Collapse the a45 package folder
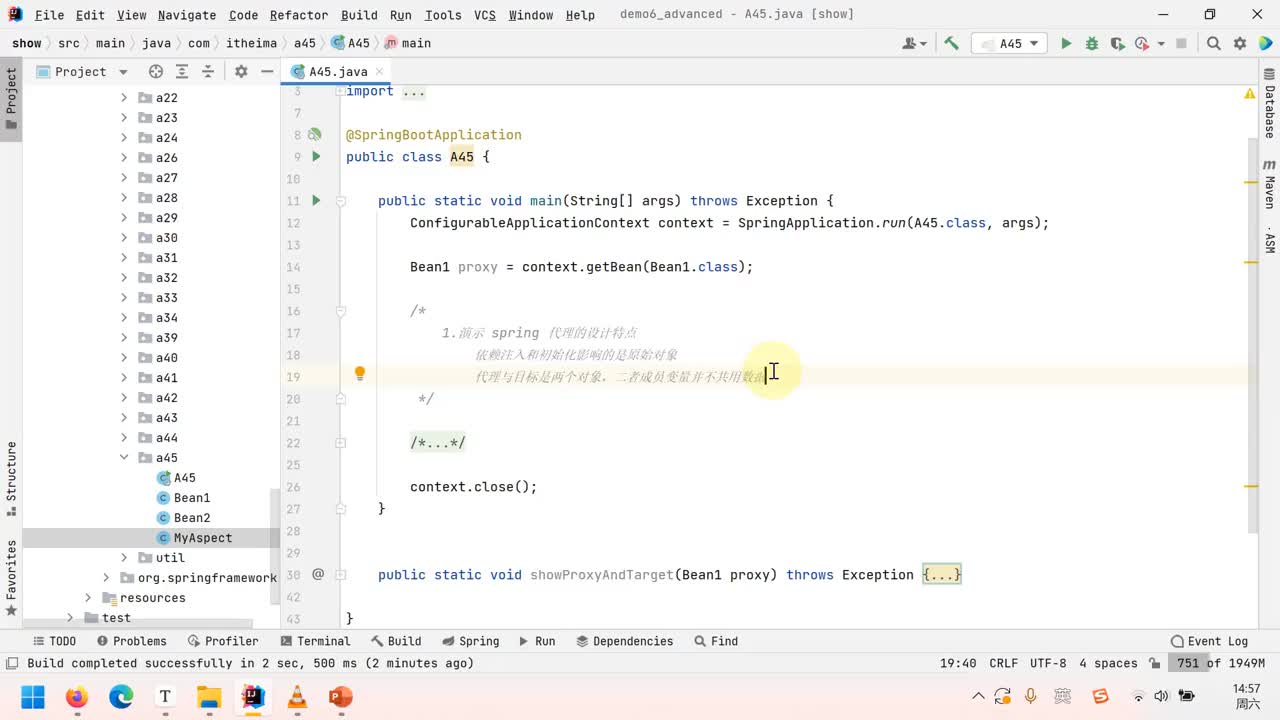Image resolution: width=1280 pixels, height=720 pixels. click(124, 457)
